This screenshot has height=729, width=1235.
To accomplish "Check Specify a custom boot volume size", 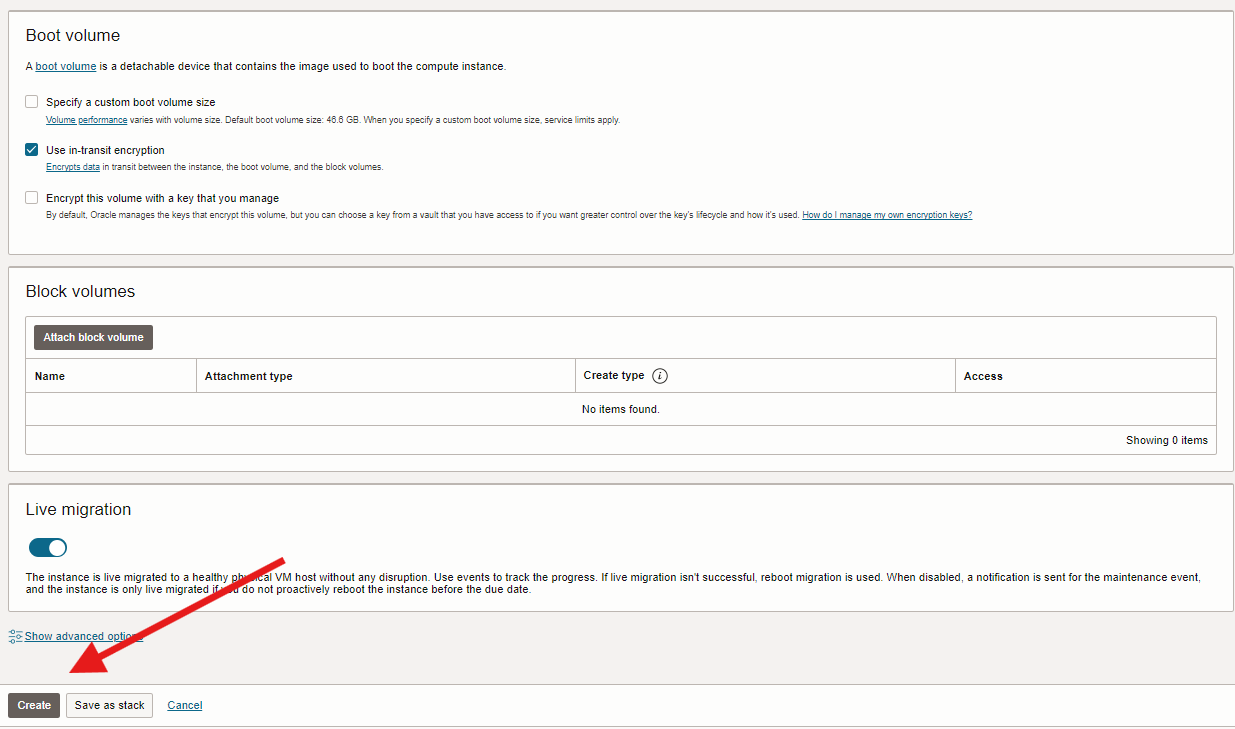I will coord(31,101).
